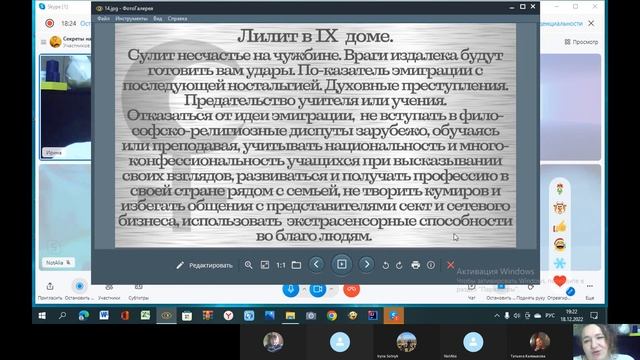Image resolution: width=640 pixels, height=360 pixels.
Task: Delete the image with the red X
Action: coord(451,265)
